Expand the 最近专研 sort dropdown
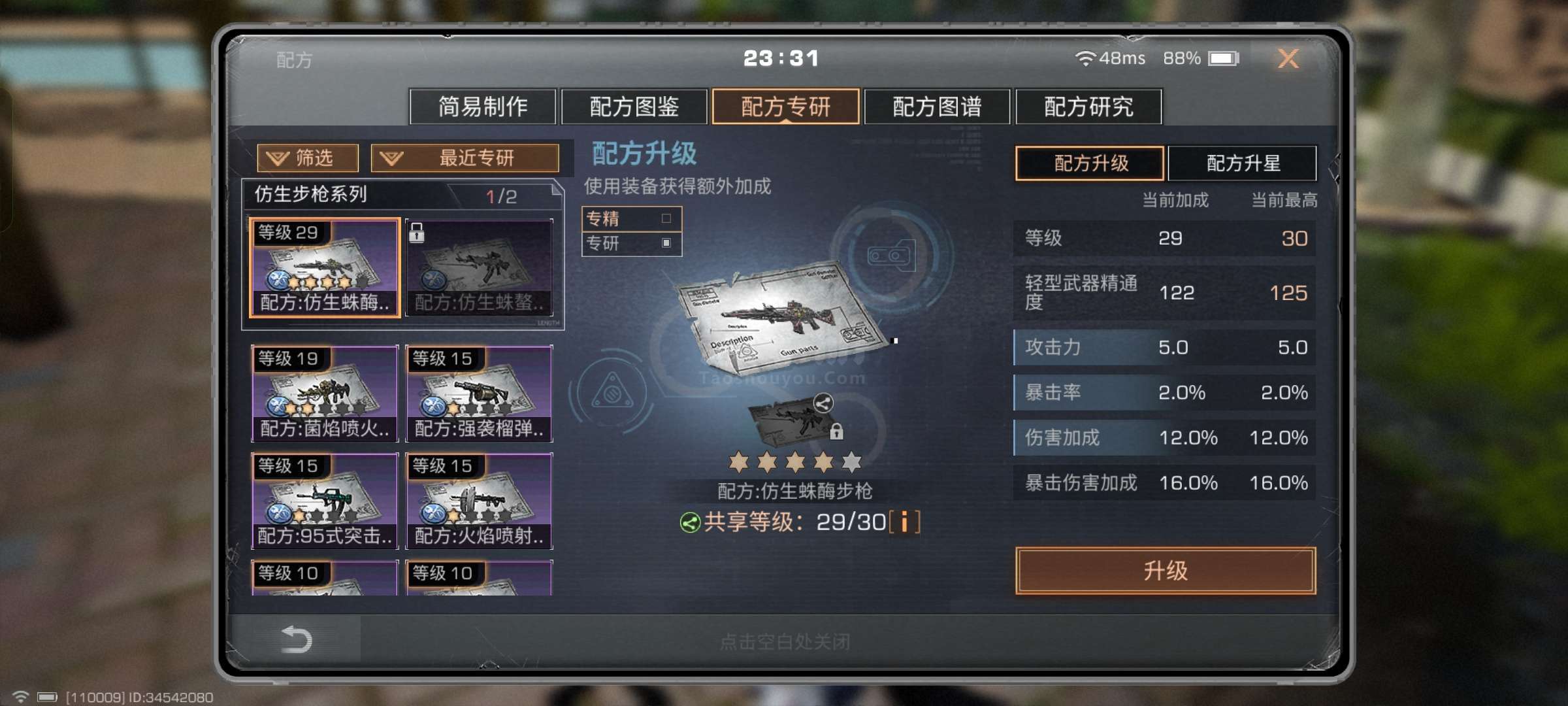This screenshot has height=706, width=1568. pyautogui.click(x=465, y=158)
